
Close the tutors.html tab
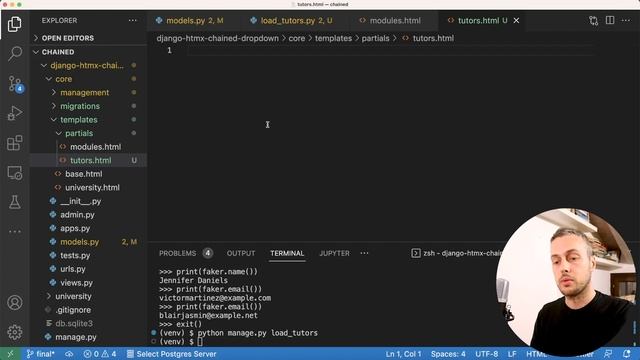[516, 20]
